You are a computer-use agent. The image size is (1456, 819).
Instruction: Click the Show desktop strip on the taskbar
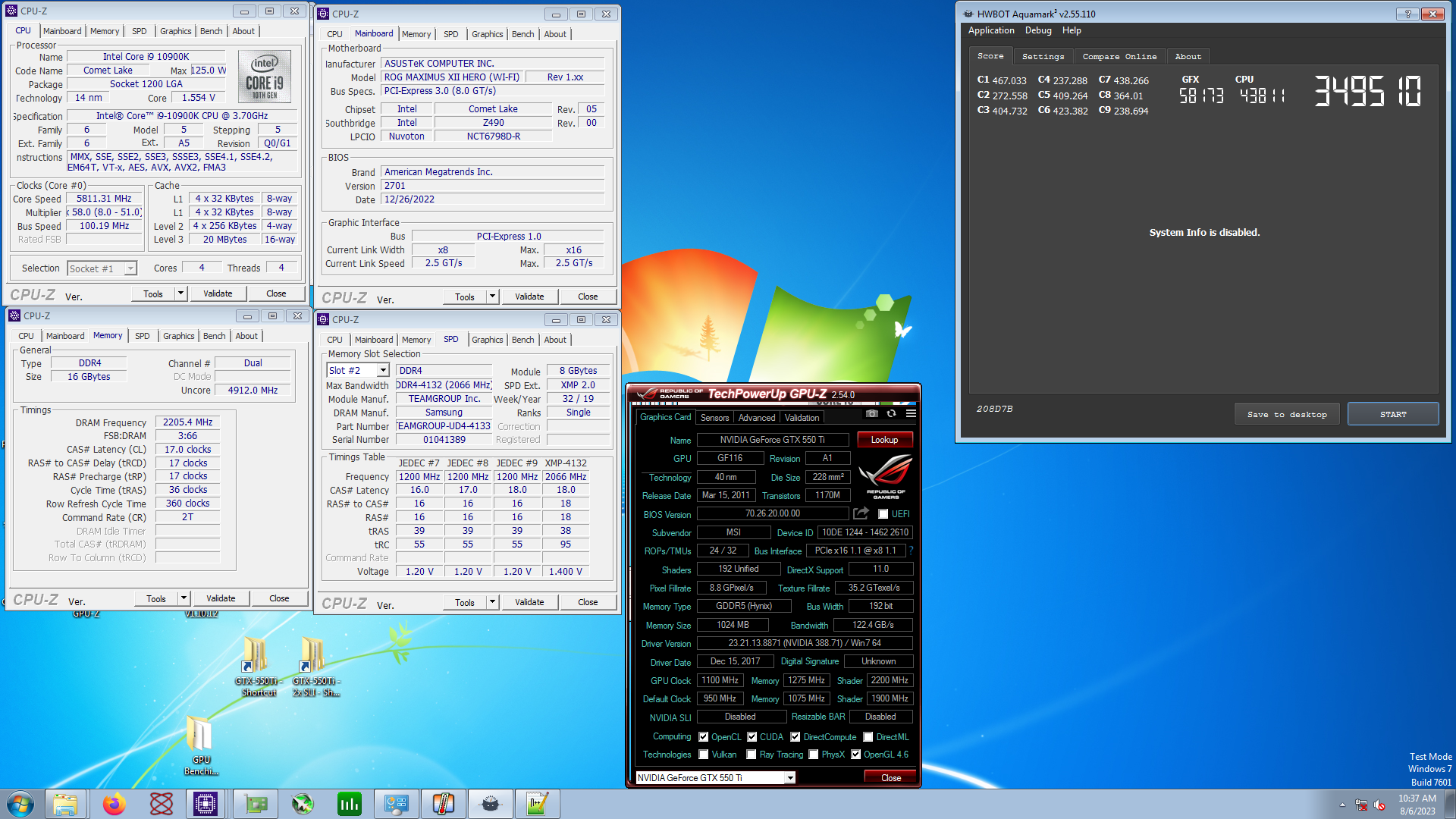pyautogui.click(x=1450, y=804)
